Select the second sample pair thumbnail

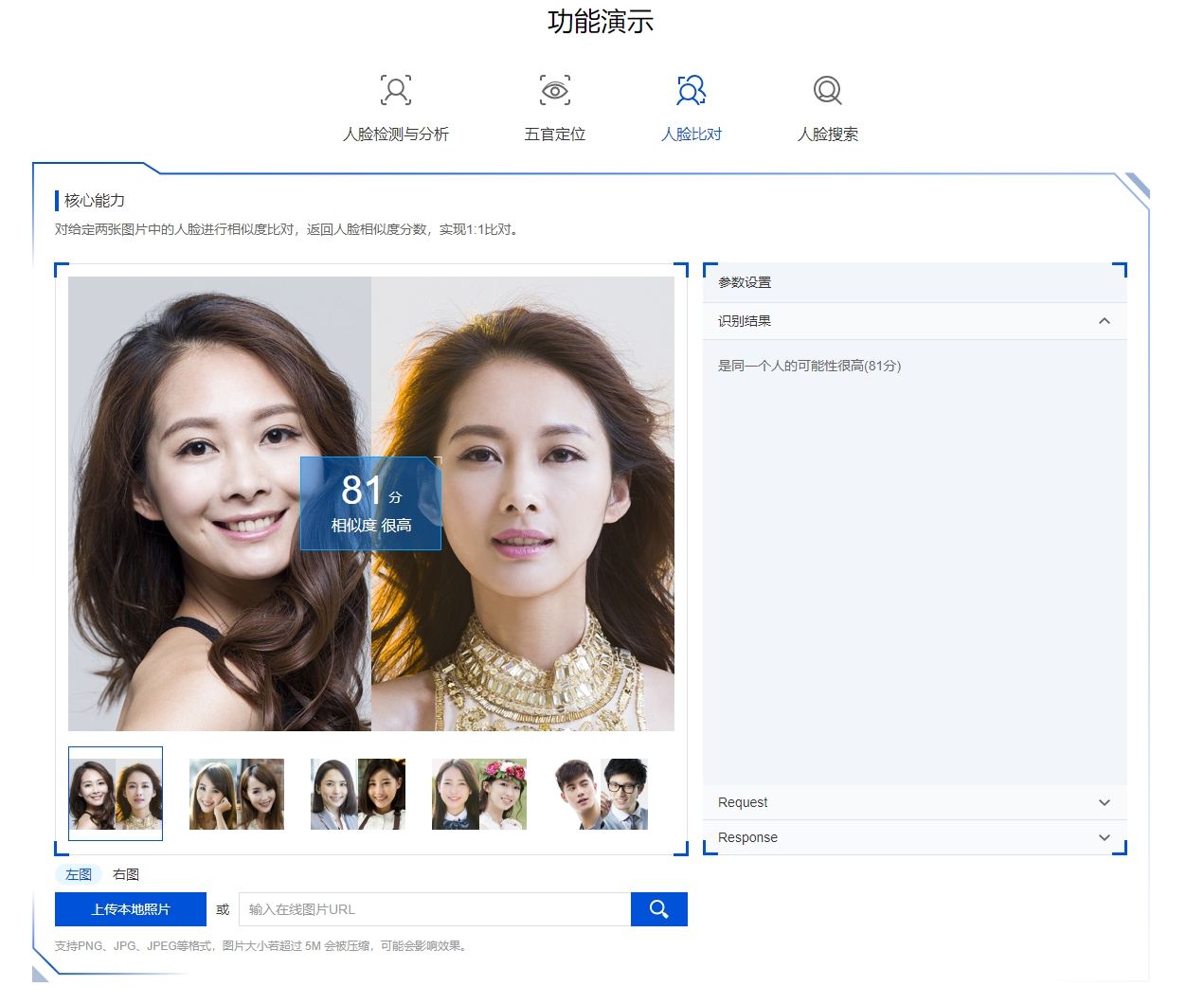pyautogui.click(x=237, y=794)
